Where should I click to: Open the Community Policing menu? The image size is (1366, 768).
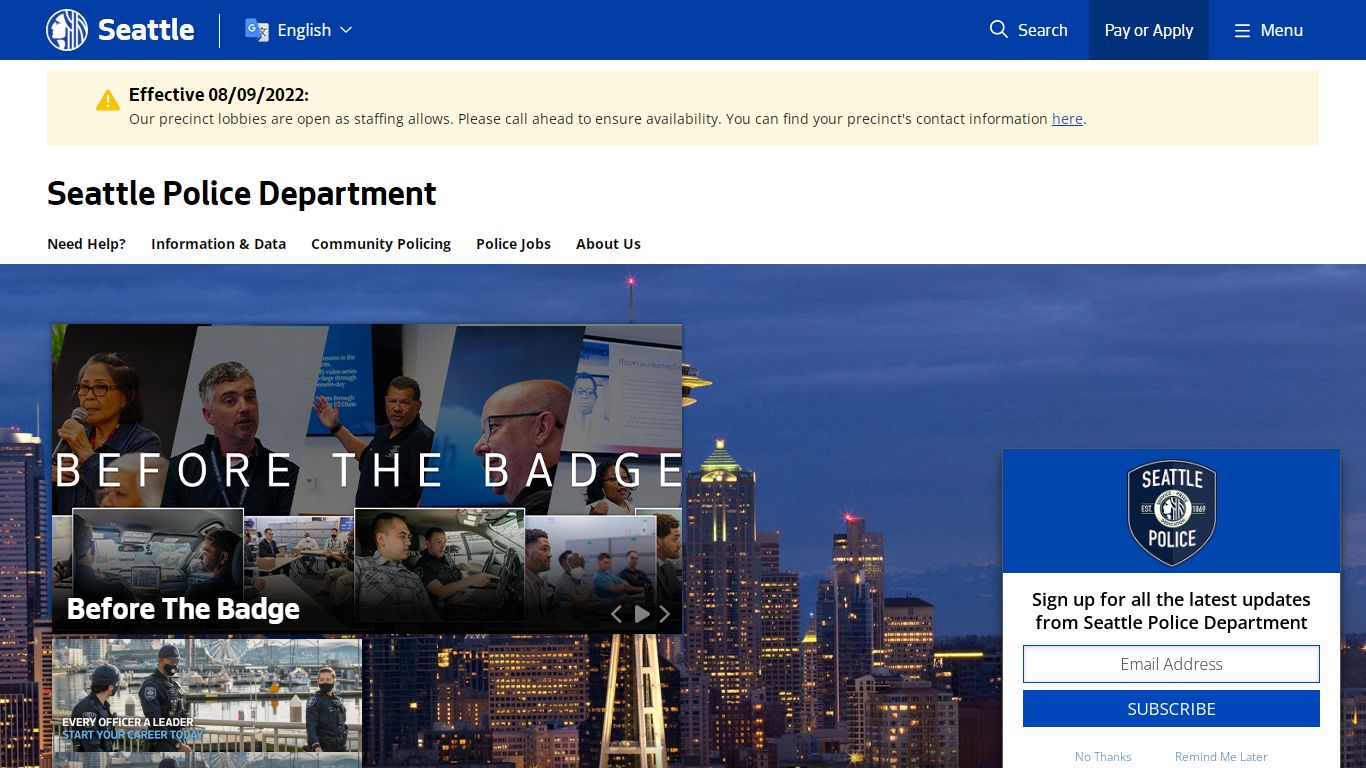click(381, 244)
